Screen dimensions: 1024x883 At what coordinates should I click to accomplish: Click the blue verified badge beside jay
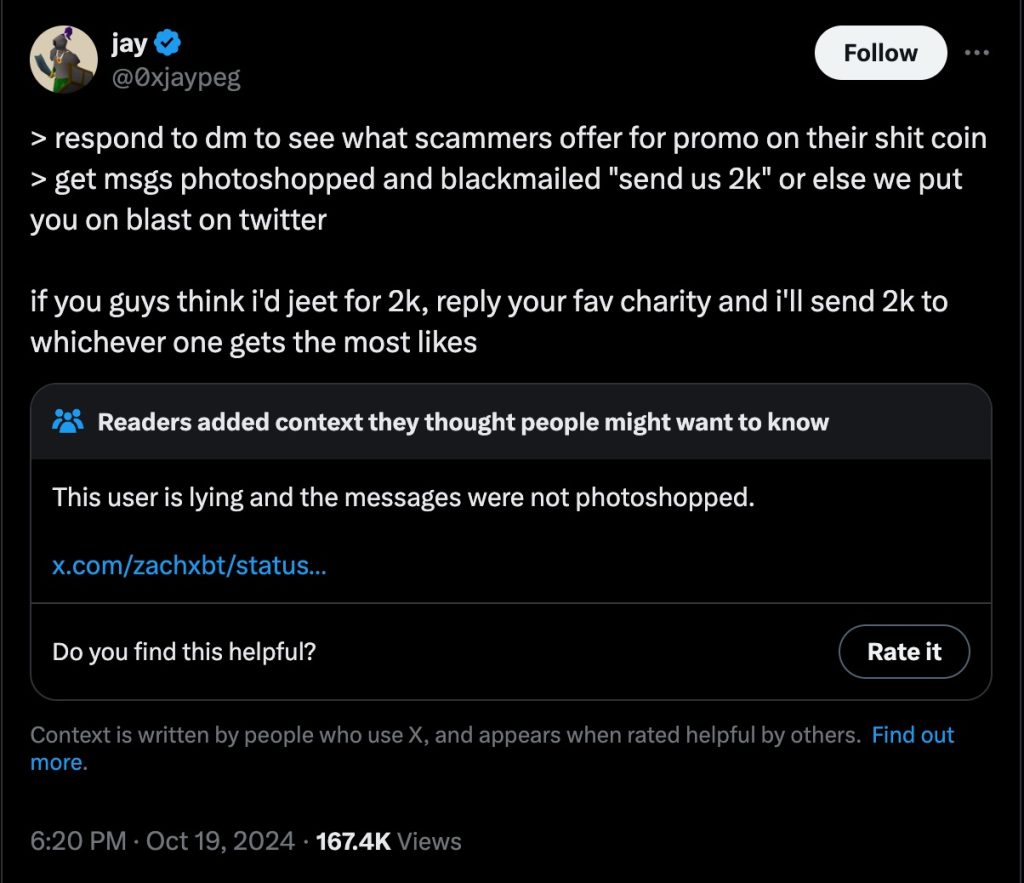(169, 43)
